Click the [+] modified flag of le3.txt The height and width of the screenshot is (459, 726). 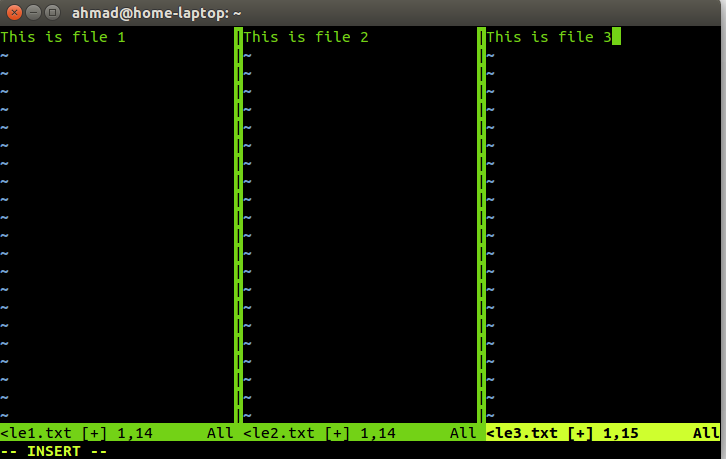click(580, 433)
